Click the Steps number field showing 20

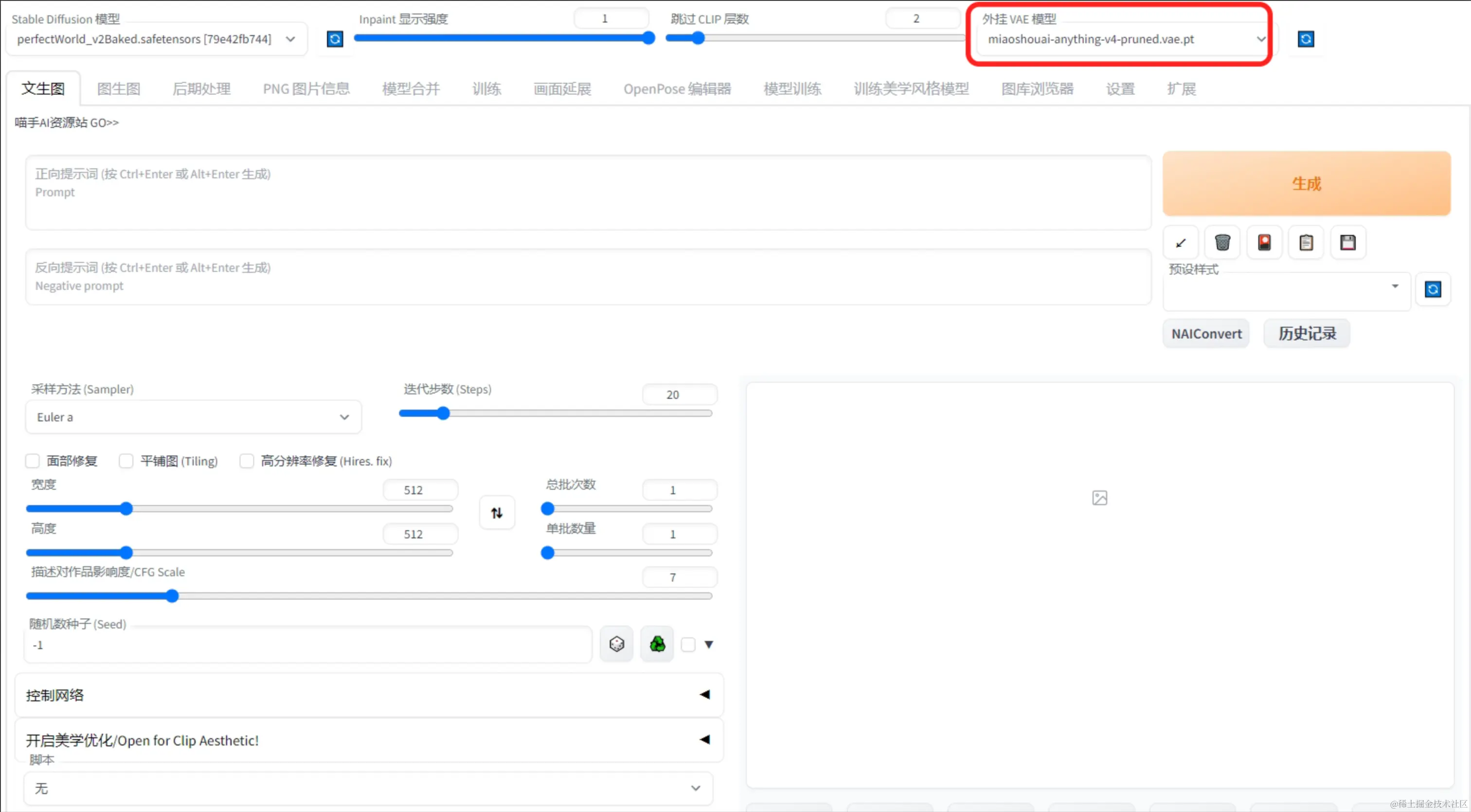coord(680,394)
